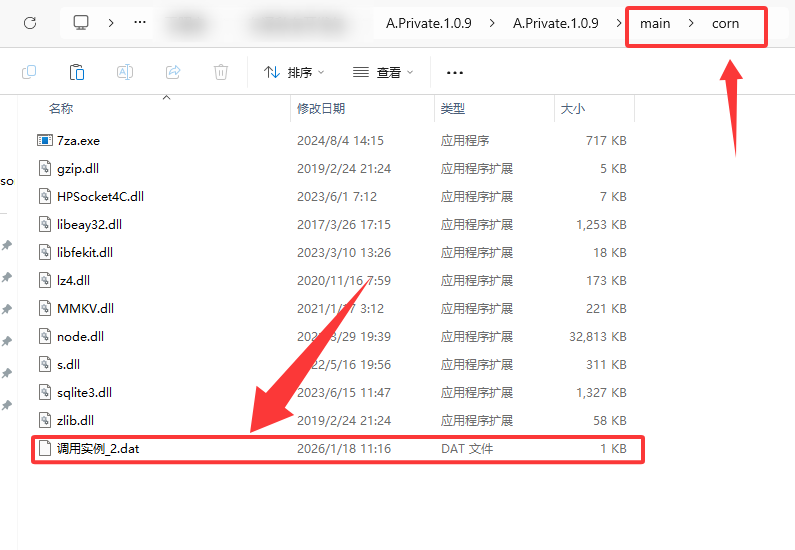This screenshot has height=550, width=795.
Task: Sort by the 类型 column header
Action: click(x=453, y=108)
